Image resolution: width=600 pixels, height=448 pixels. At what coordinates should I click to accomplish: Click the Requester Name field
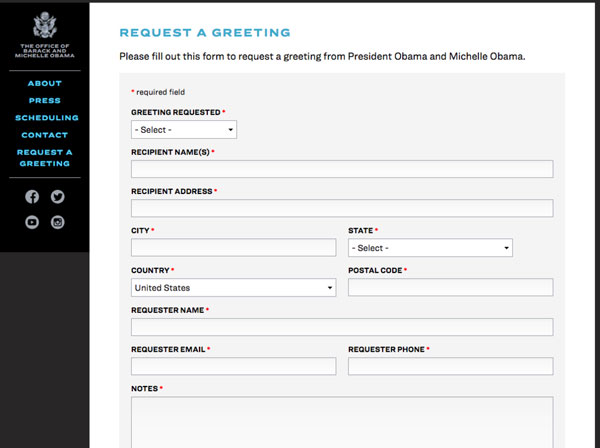341,327
